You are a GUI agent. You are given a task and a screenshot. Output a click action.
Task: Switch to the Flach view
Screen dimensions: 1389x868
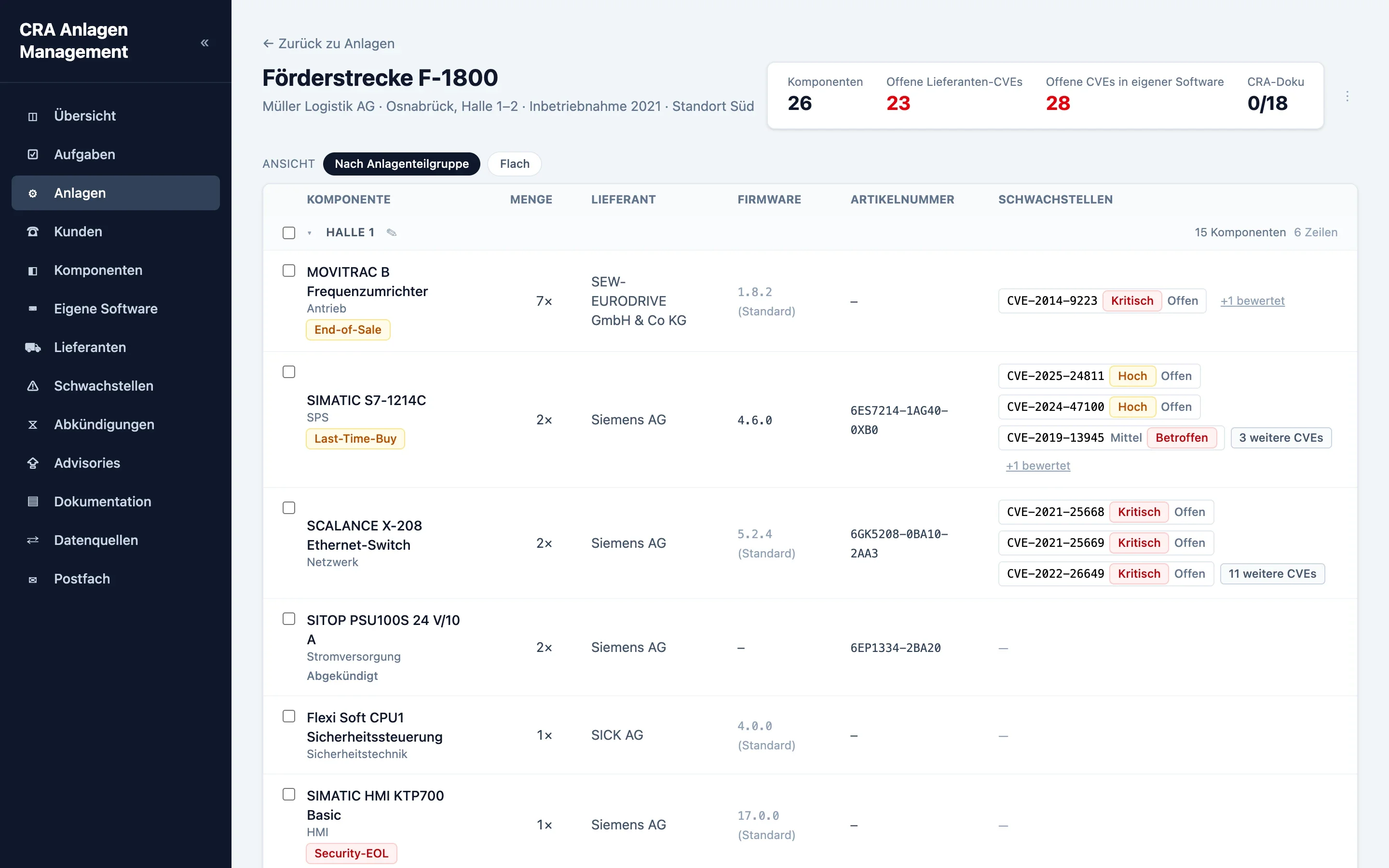pos(514,164)
